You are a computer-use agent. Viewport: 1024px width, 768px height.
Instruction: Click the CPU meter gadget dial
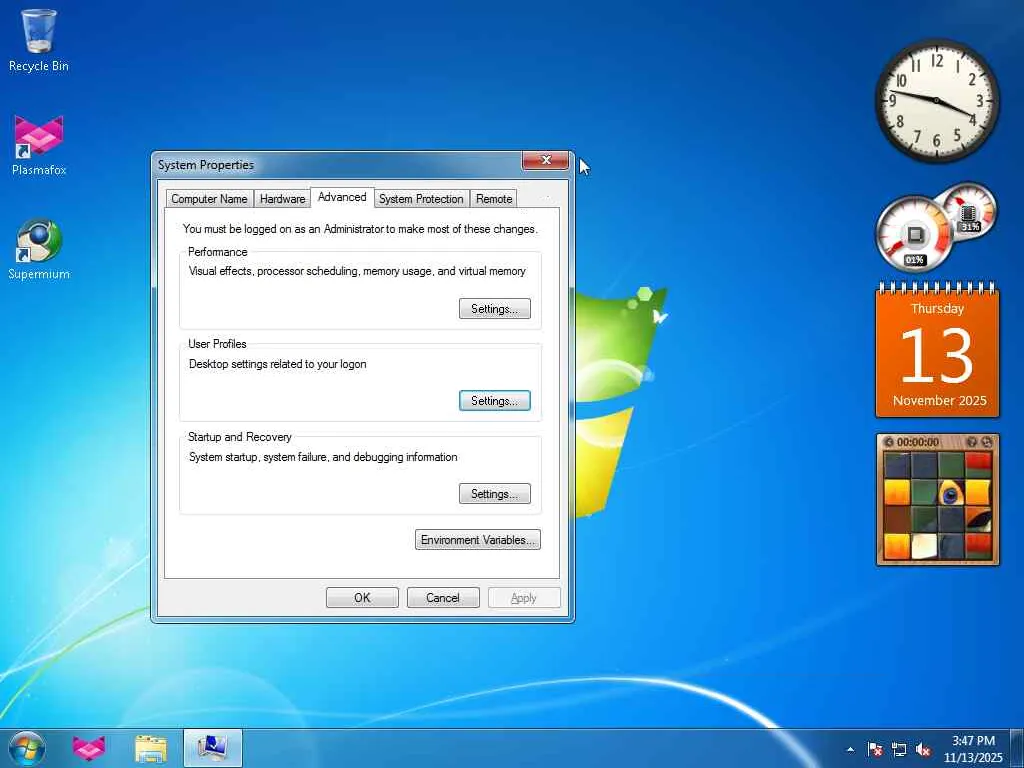coord(914,234)
